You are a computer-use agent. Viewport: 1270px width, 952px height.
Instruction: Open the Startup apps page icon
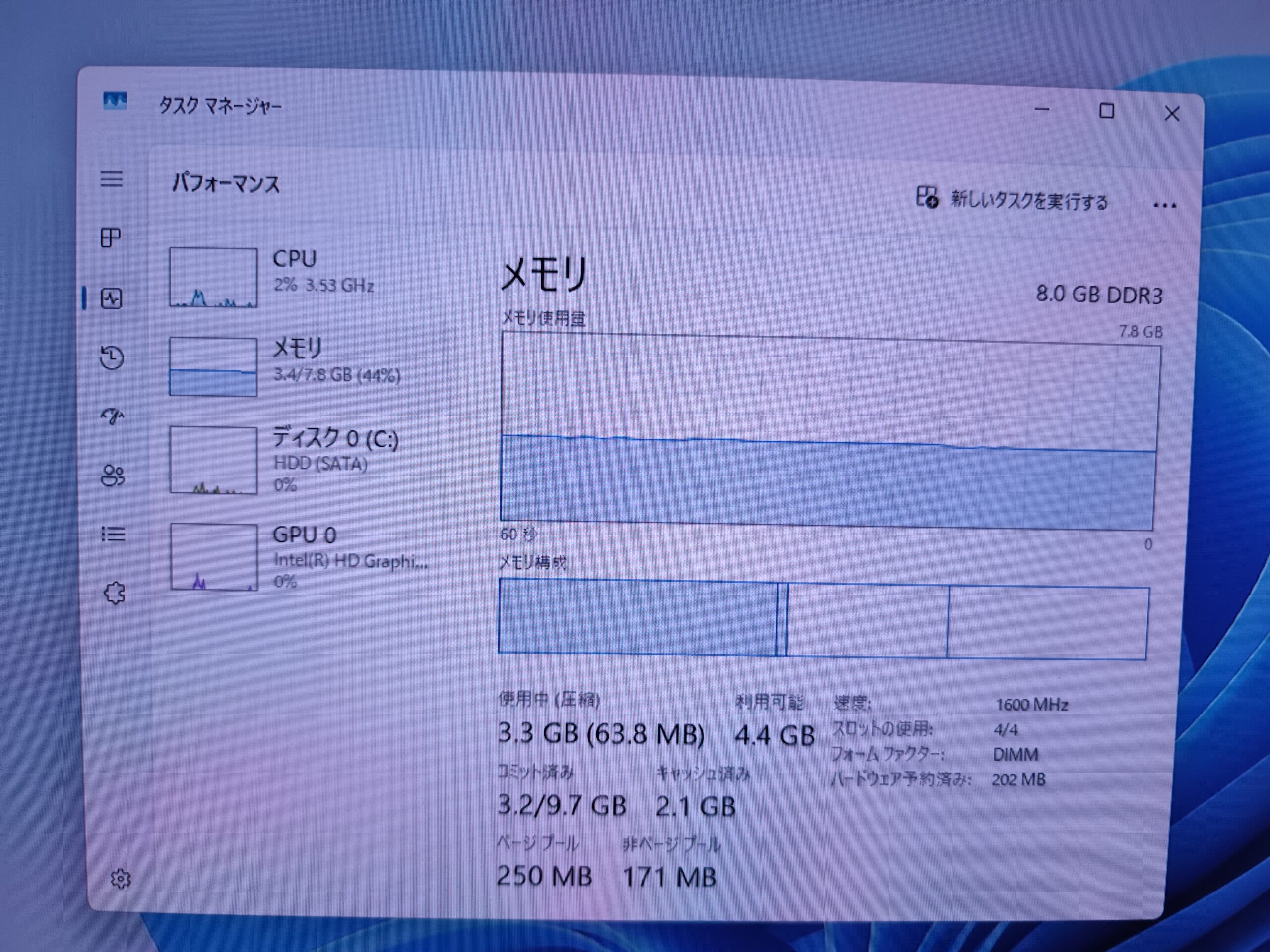tap(113, 416)
